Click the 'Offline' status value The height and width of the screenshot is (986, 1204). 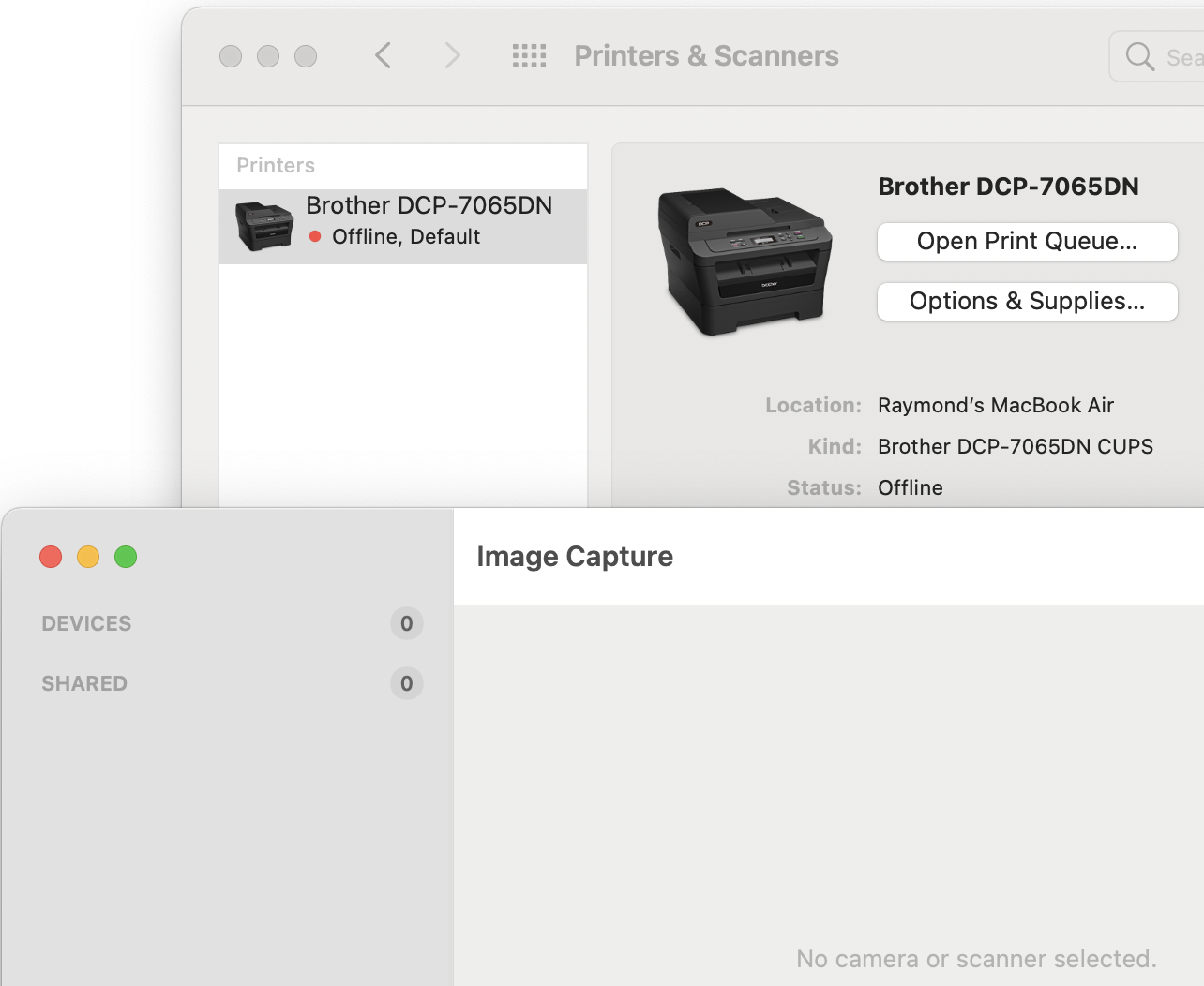tap(911, 488)
